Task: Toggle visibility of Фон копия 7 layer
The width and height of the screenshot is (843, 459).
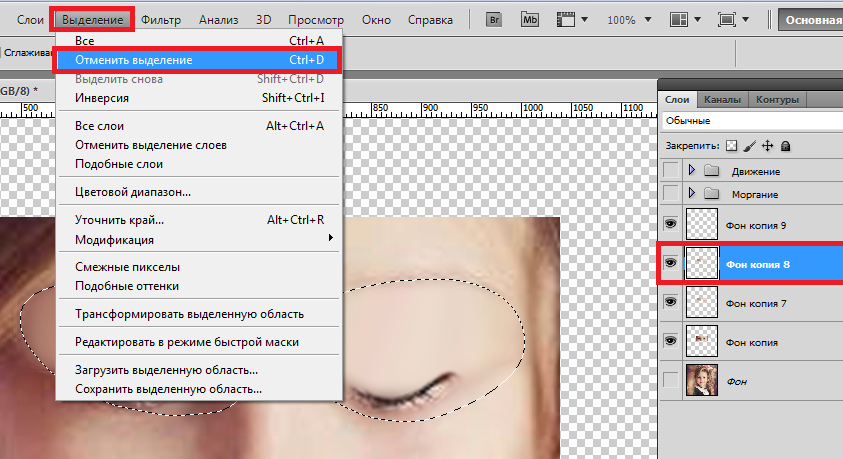Action: click(671, 302)
